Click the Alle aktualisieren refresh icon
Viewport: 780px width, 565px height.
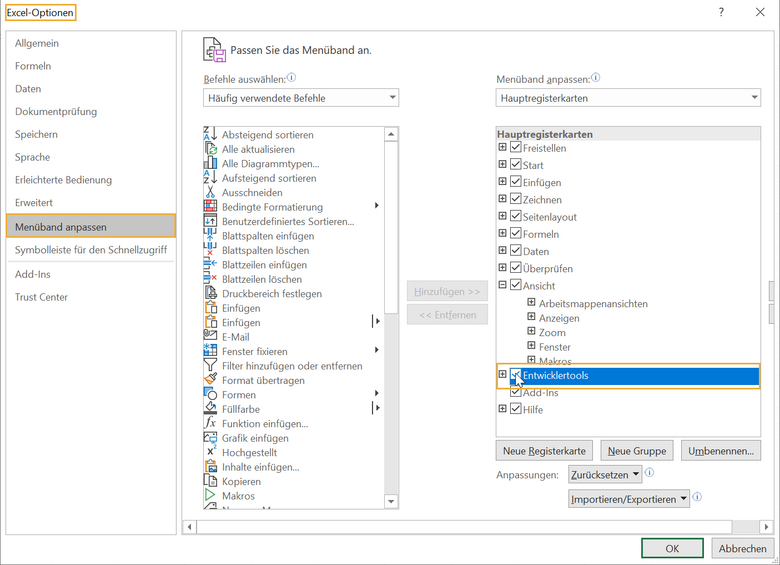pos(210,149)
